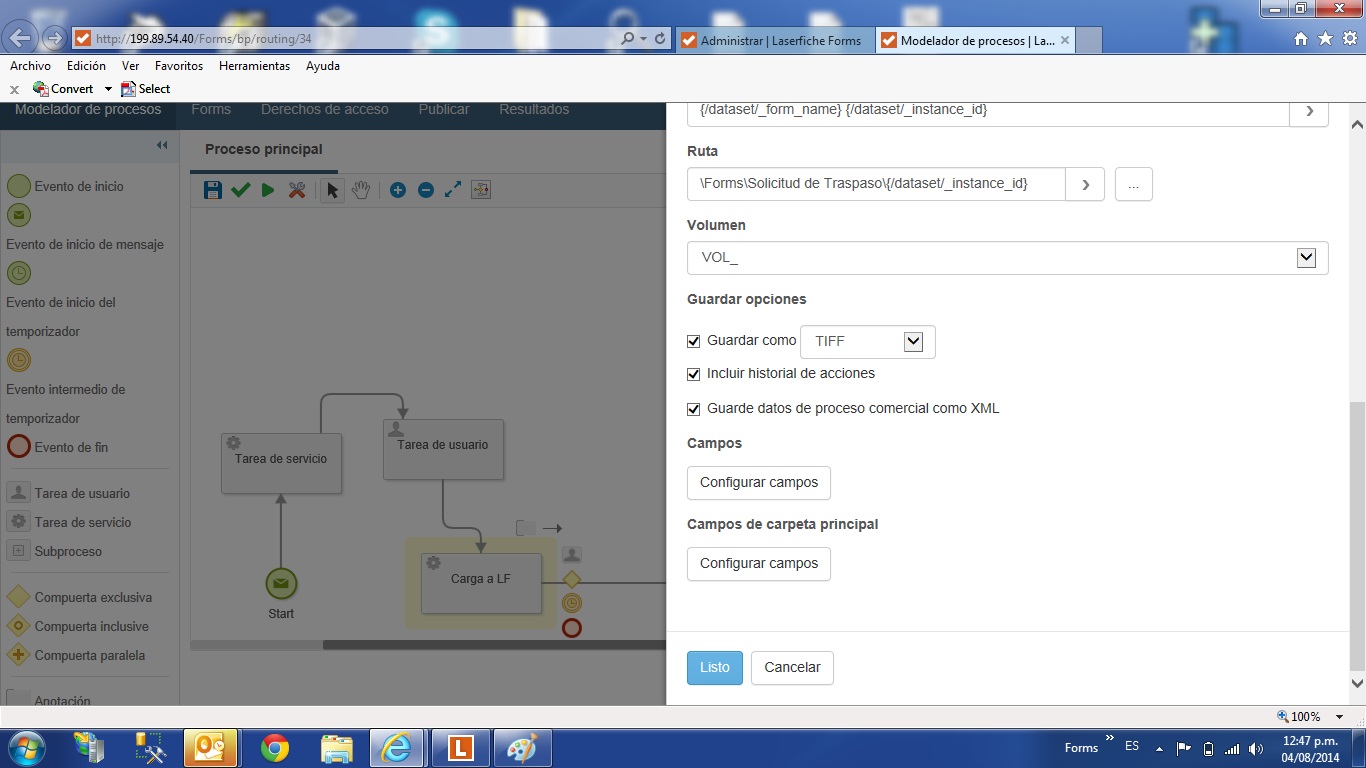Pick the Evento de fin shape
This screenshot has width=1366, height=768.
point(19,447)
